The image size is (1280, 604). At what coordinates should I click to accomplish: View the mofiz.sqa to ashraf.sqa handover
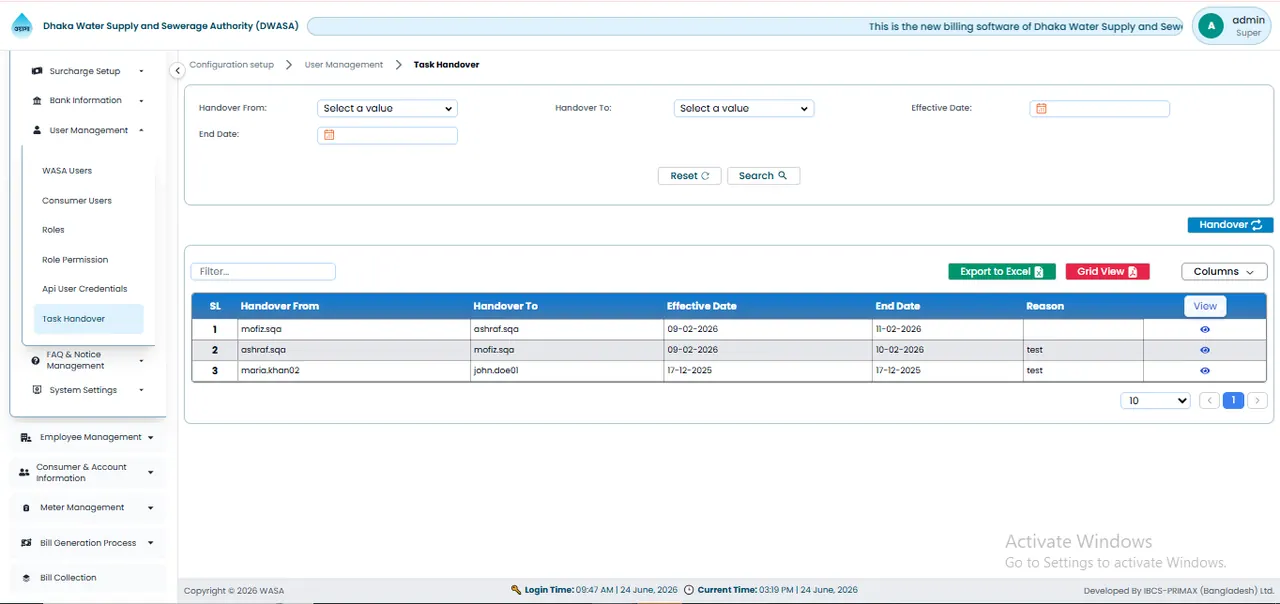click(1205, 329)
